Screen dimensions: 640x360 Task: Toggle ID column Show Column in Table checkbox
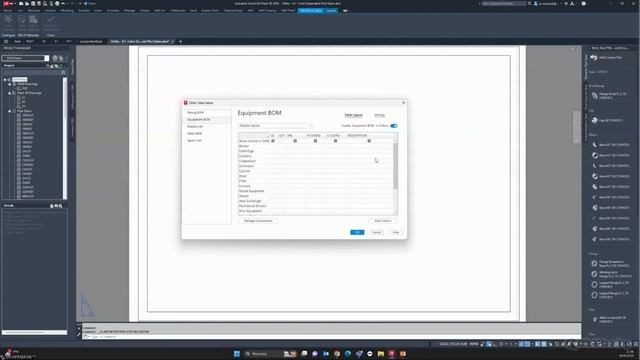pyautogui.click(x=273, y=141)
